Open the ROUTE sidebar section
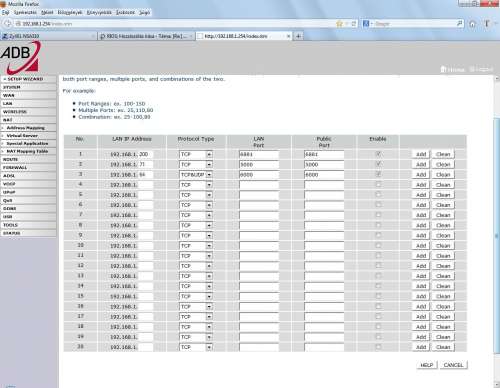This screenshot has height=388, width=500. click(x=28, y=159)
